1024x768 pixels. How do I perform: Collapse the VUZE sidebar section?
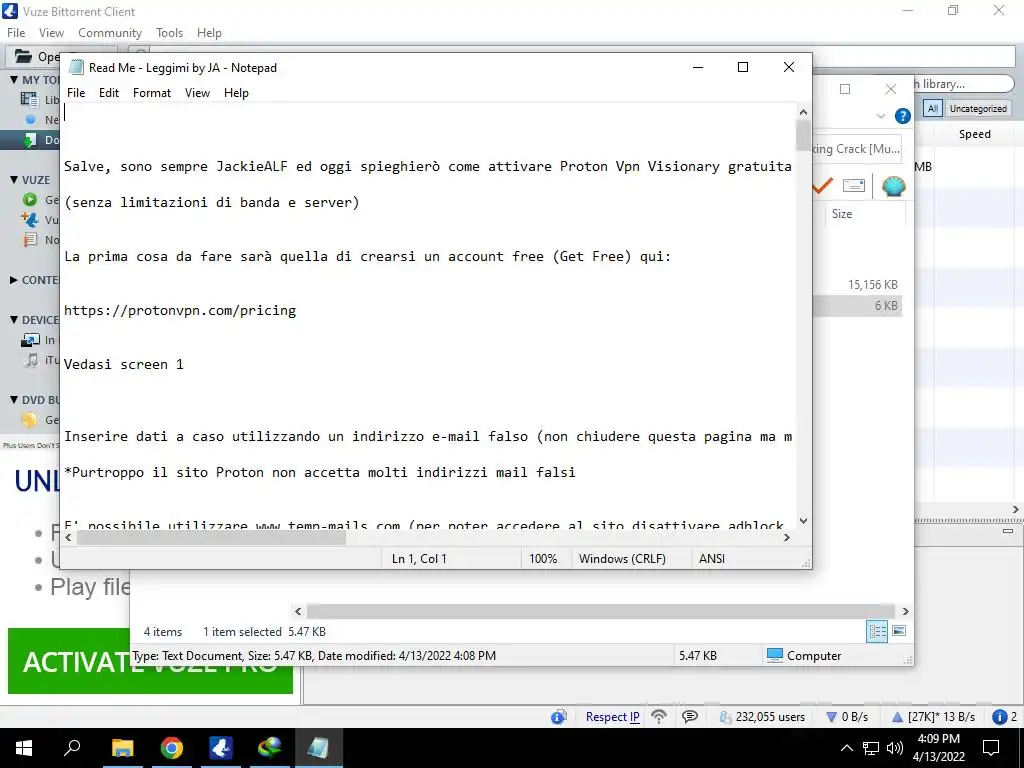point(14,180)
